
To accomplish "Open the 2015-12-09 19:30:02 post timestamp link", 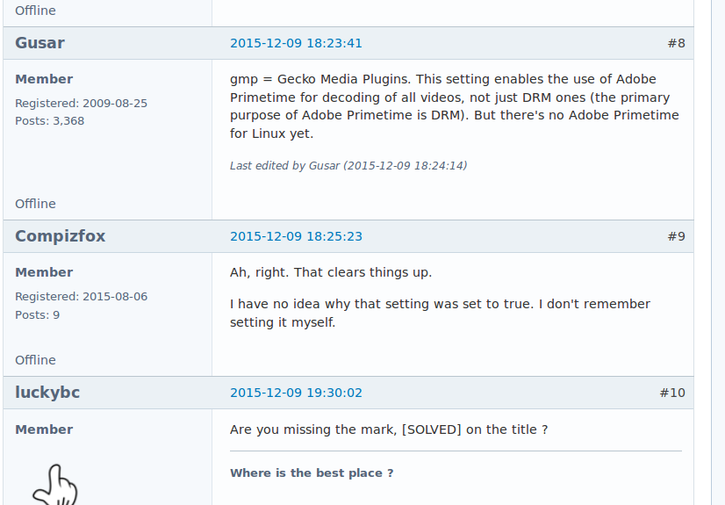I will tap(296, 393).
